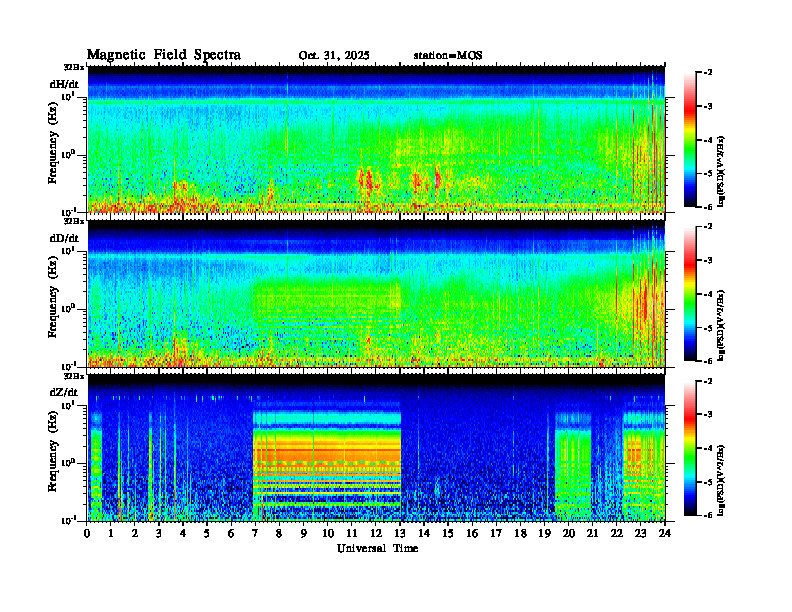Image resolution: width=792 pixels, height=612 pixels.
Task: Click the "dH/dt" panel label
Action: click(x=64, y=84)
